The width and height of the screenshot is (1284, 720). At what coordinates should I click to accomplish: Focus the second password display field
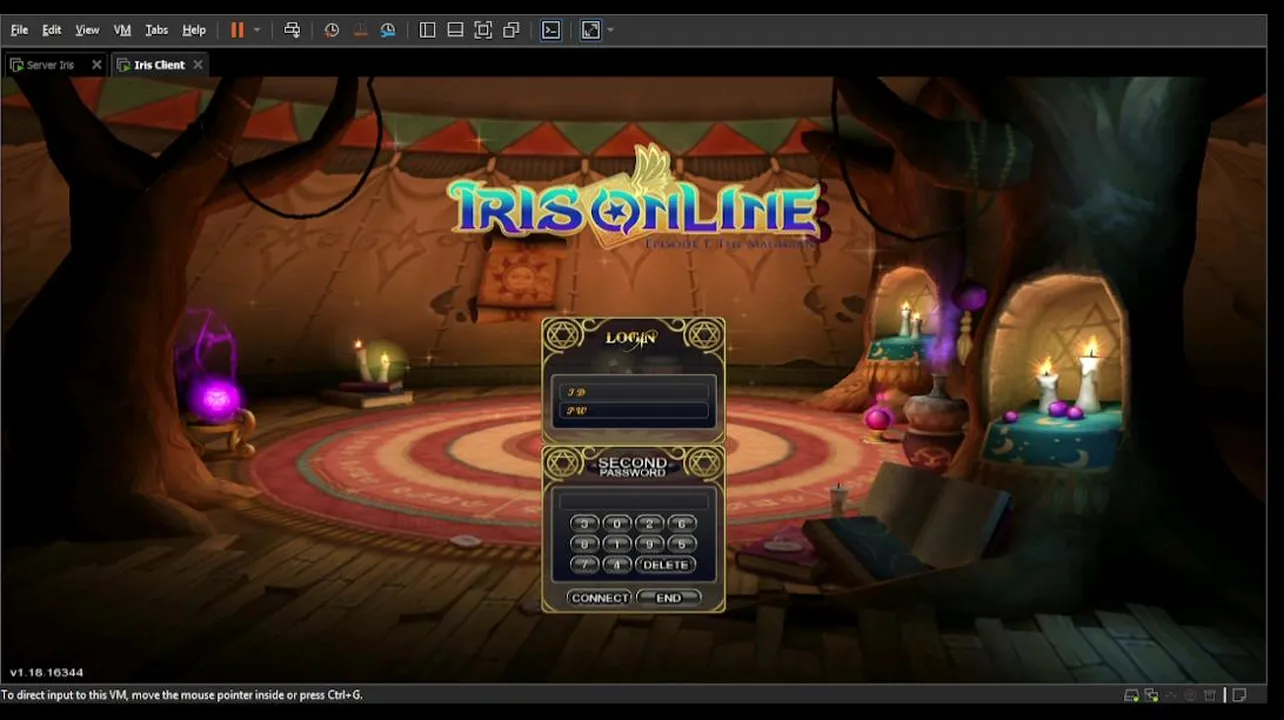(633, 500)
